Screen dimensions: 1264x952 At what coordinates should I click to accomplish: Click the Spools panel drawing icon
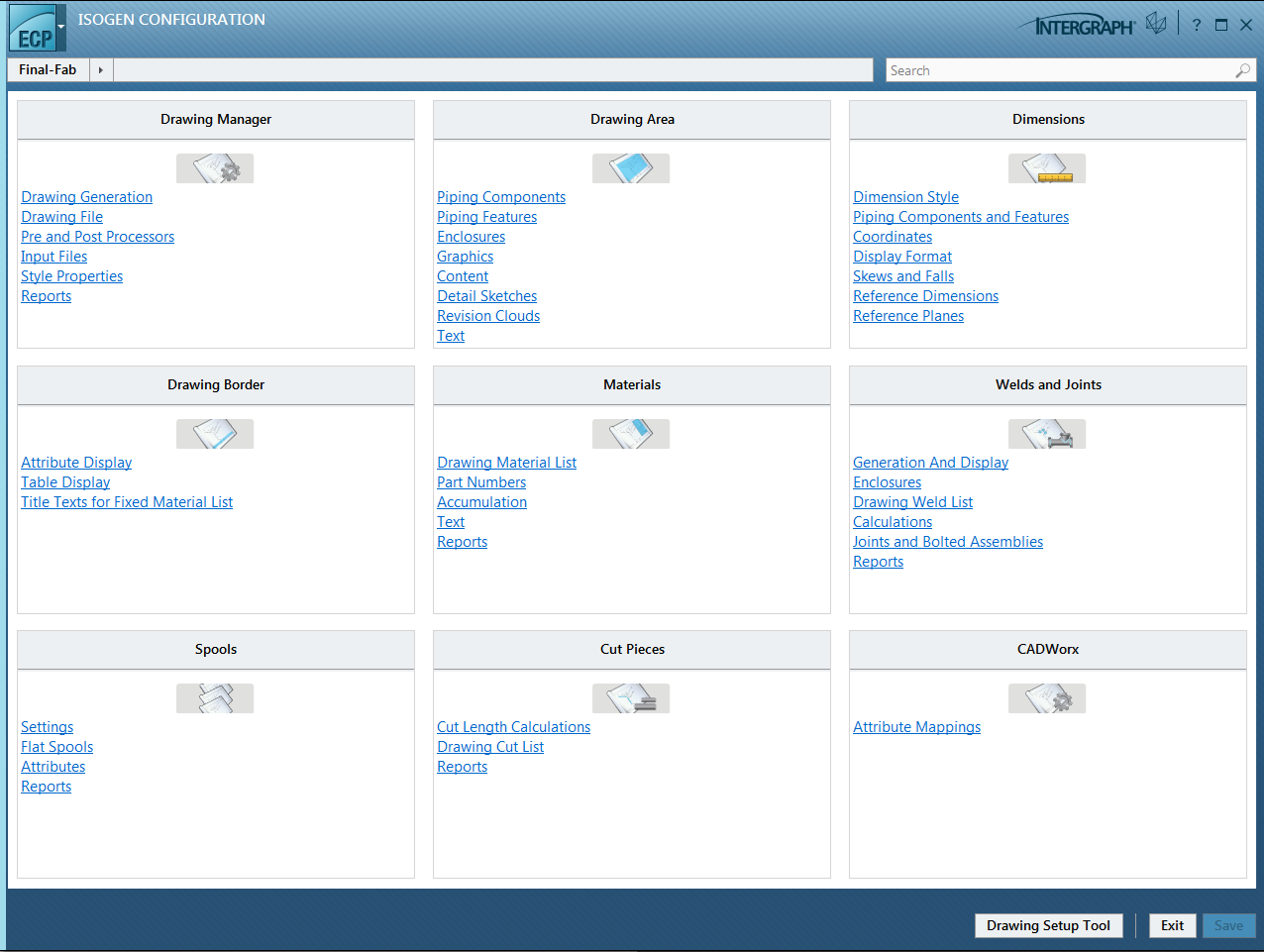tap(215, 697)
